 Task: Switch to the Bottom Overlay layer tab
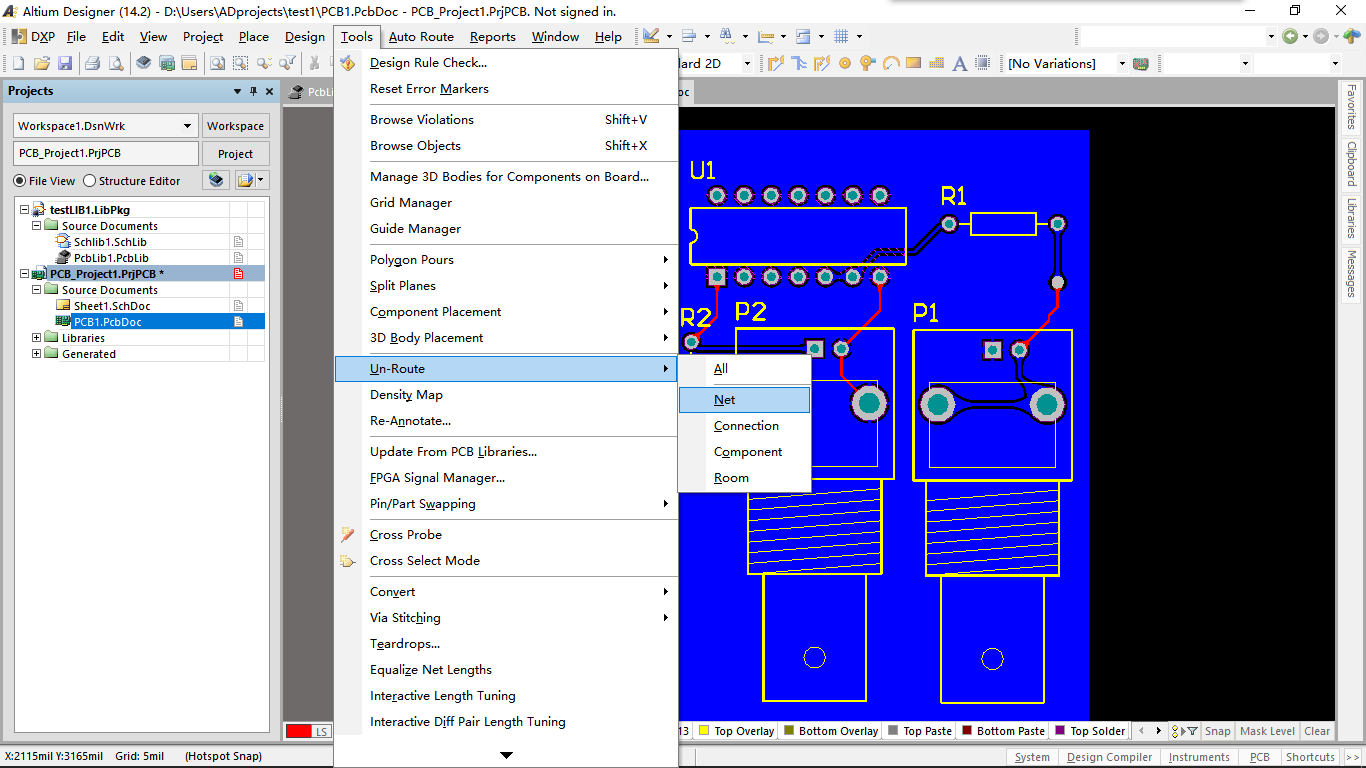pos(831,731)
